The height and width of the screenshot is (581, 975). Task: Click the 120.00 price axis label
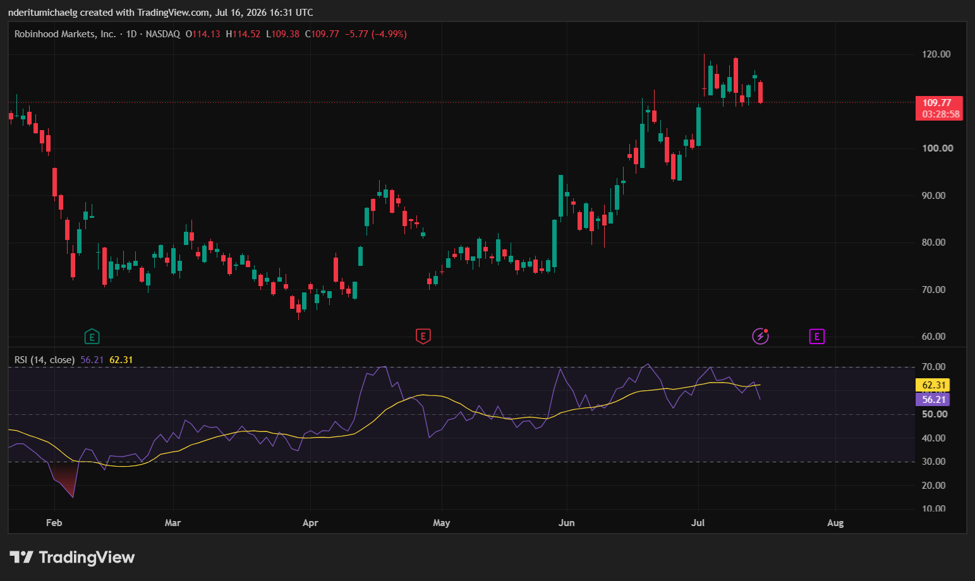(936, 54)
